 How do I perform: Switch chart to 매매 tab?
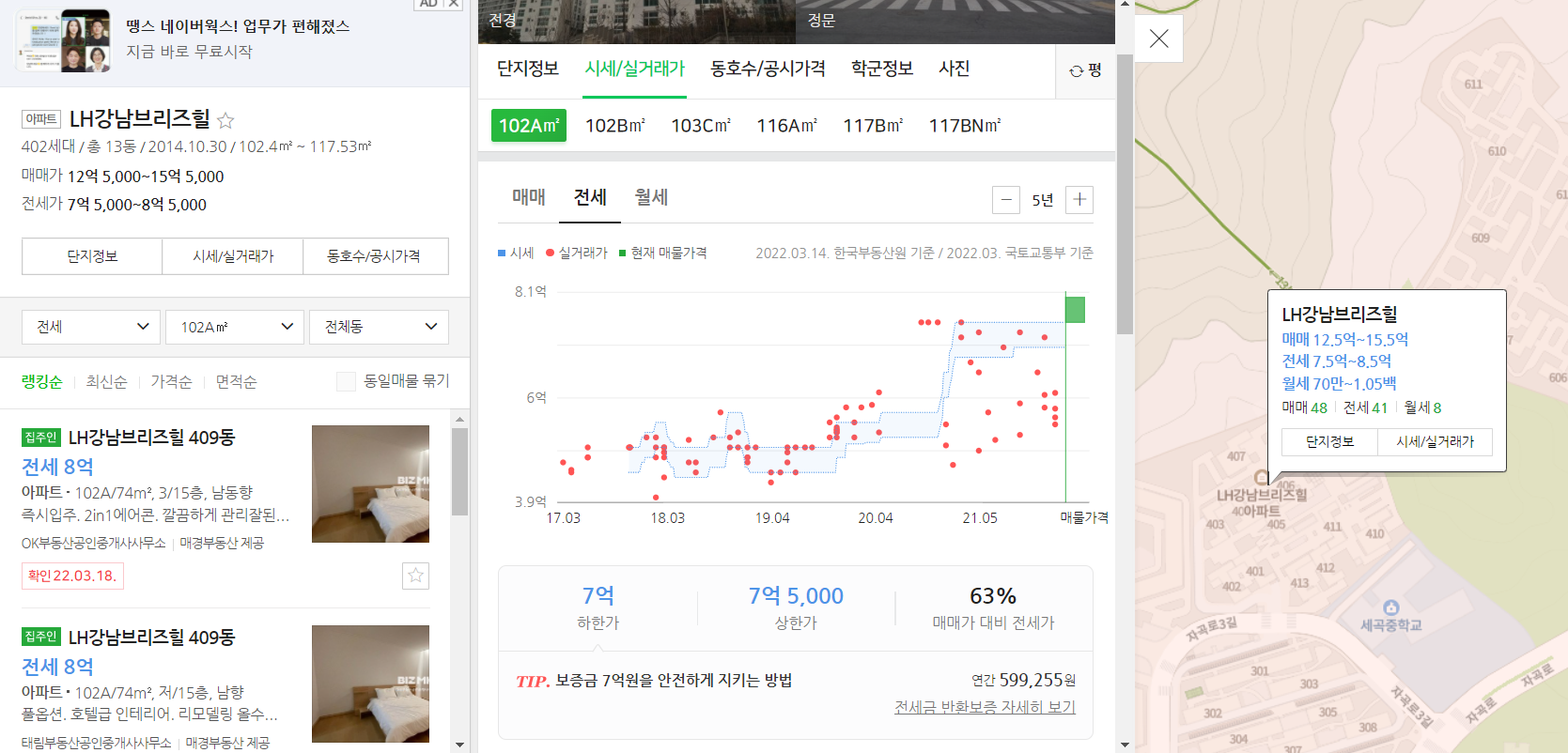(x=529, y=197)
